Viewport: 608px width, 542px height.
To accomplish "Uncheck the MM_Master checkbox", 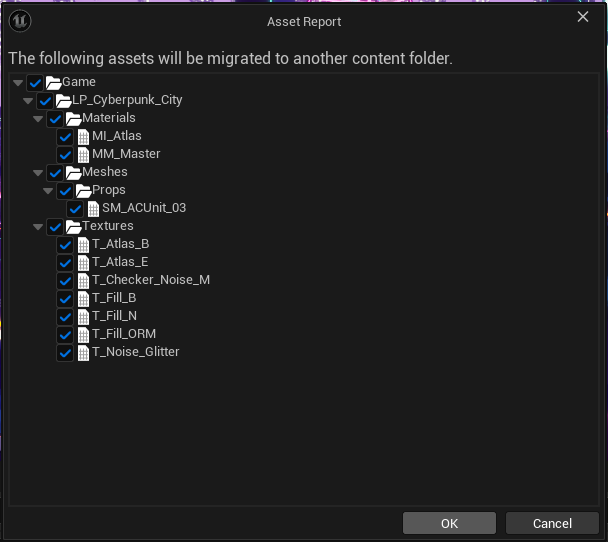I will pyautogui.click(x=65, y=154).
